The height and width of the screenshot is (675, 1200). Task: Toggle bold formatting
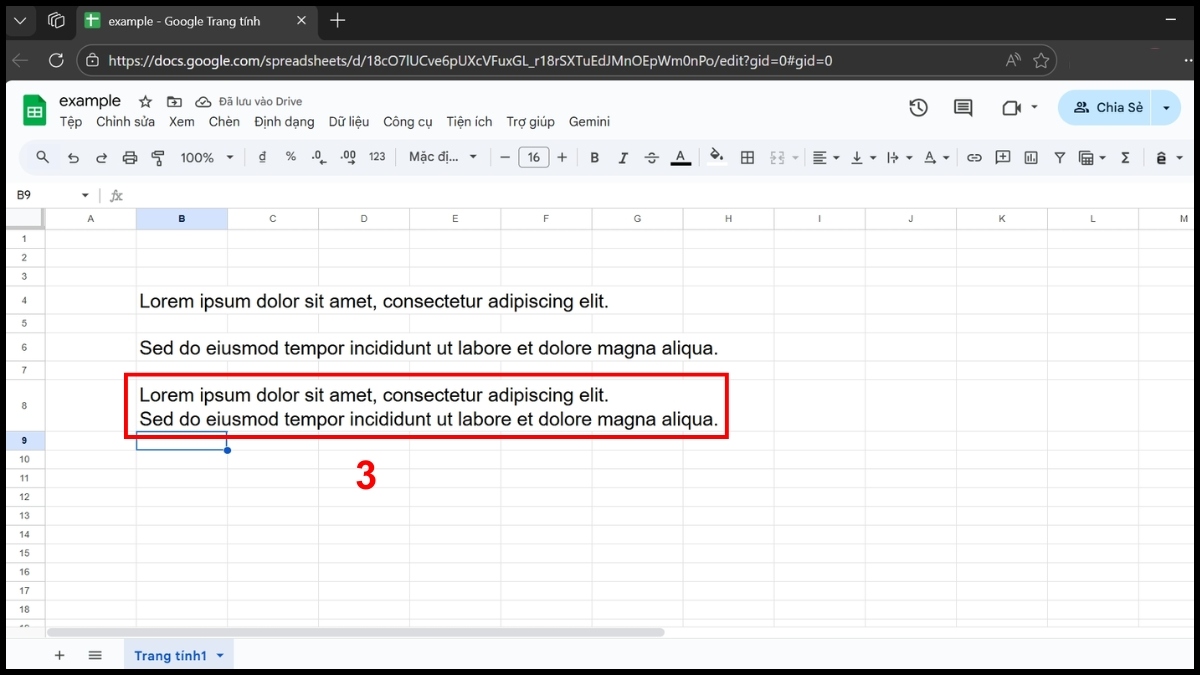[x=594, y=158]
